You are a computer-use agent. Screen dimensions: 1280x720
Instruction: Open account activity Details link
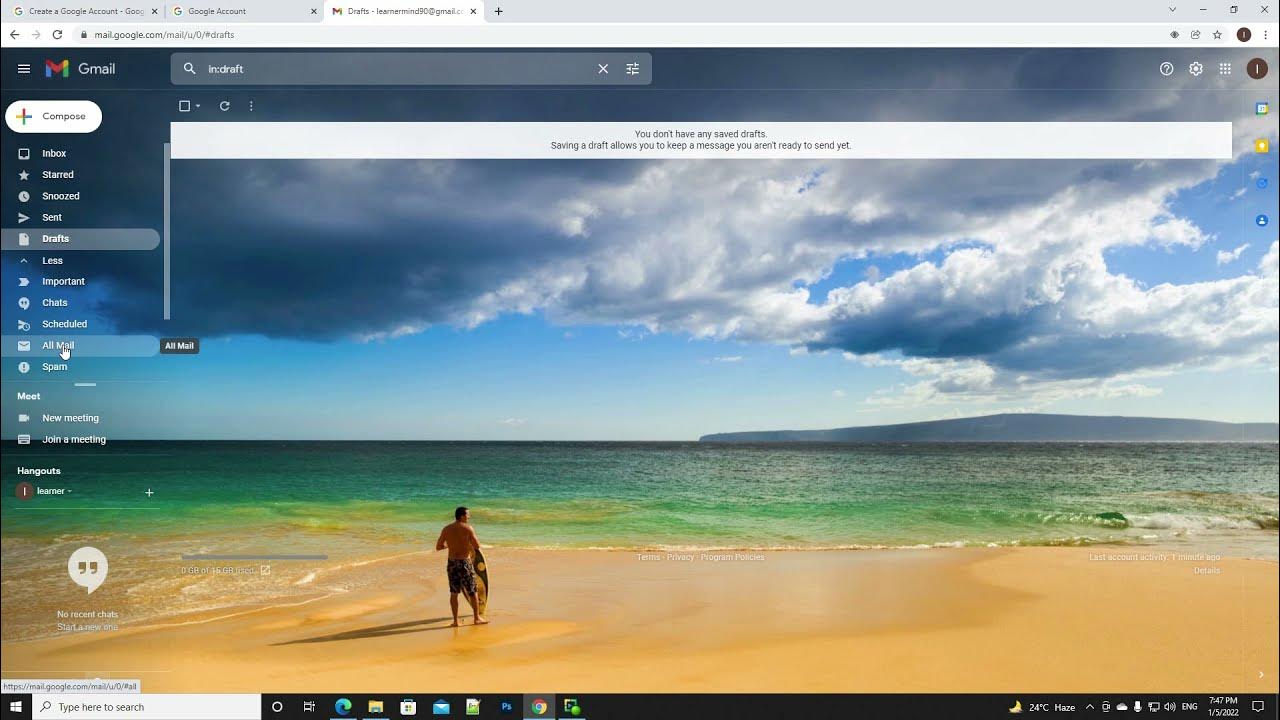1207,570
